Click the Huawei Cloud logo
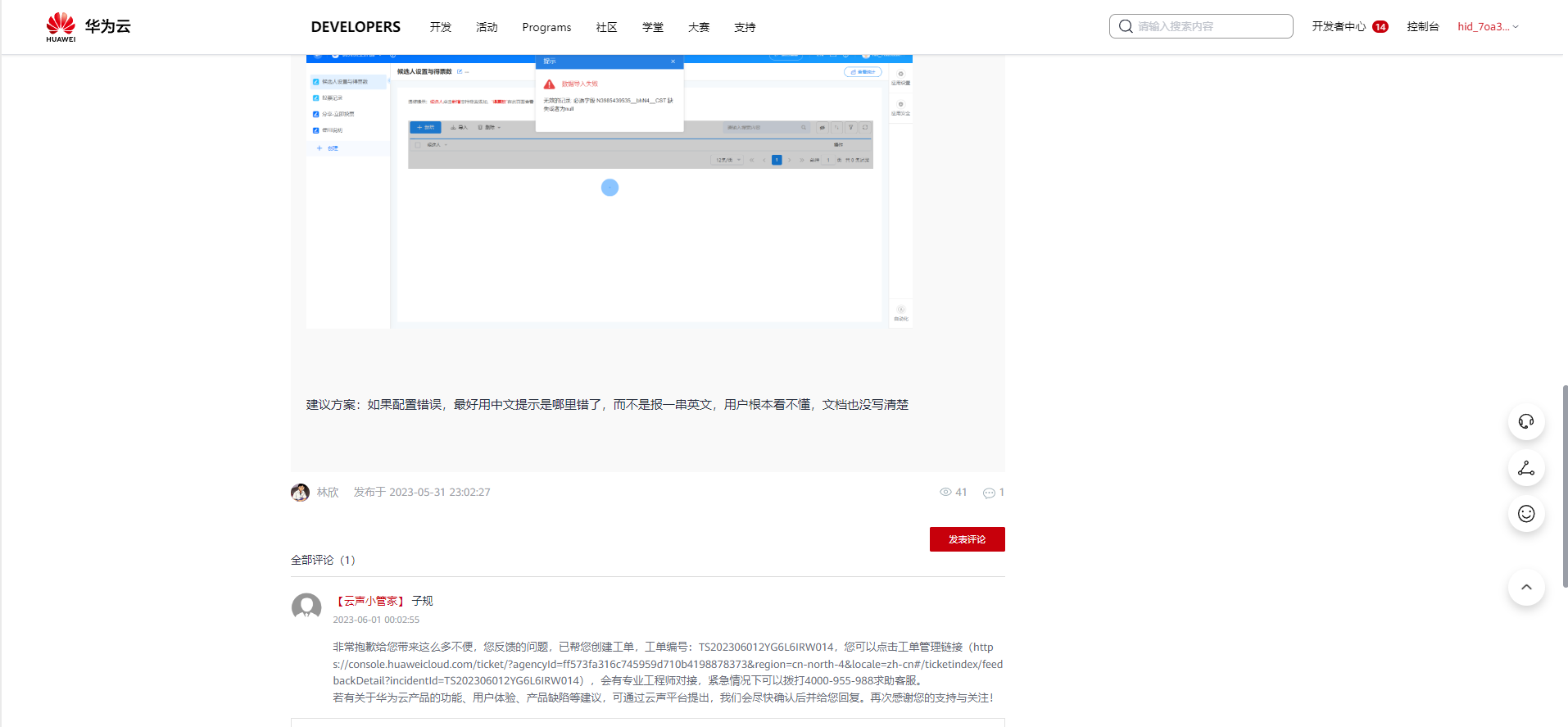The height and width of the screenshot is (727, 1568). pyautogui.click(x=88, y=27)
